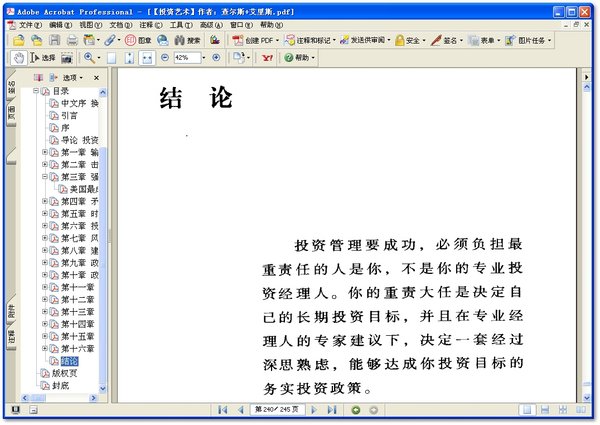The height and width of the screenshot is (425, 600).
Task: Set Fit Width view
Action: (x=147, y=58)
